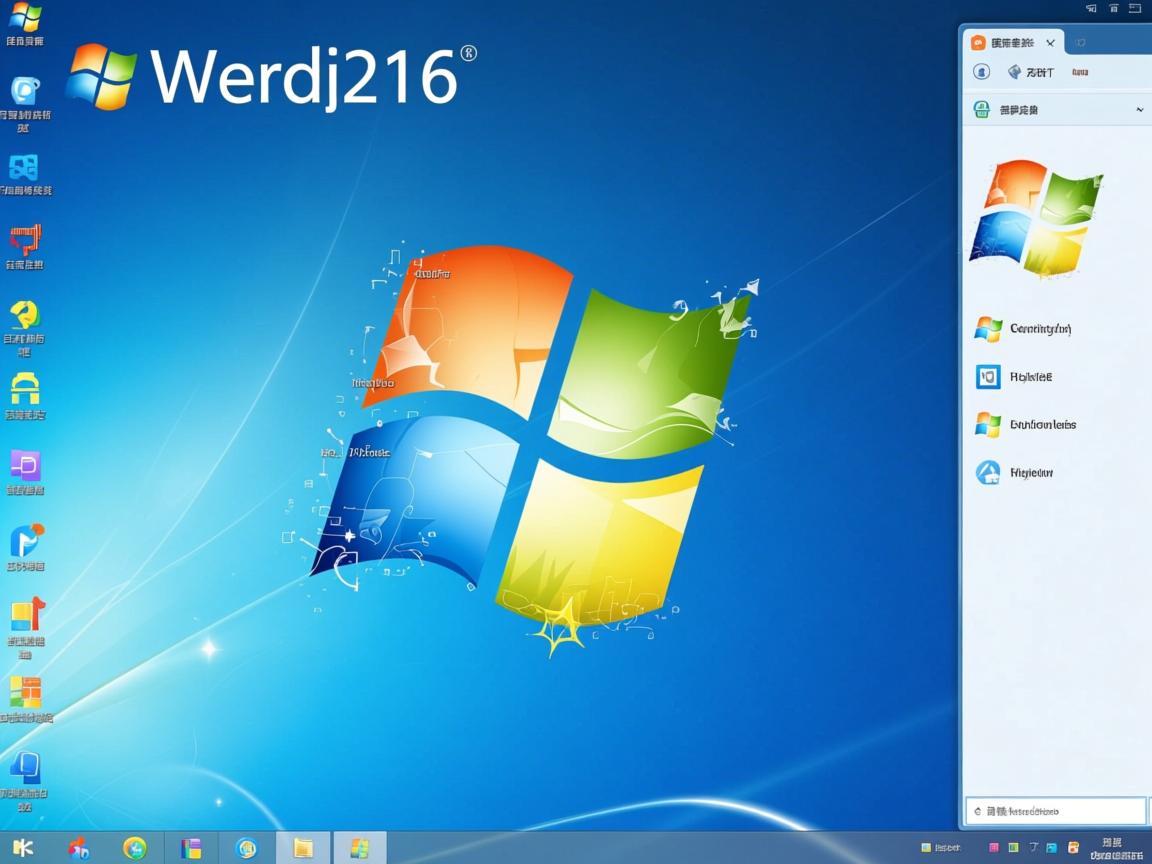The width and height of the screenshot is (1152, 864).
Task: Open the four-color tiles desktop icon
Action: [25, 692]
